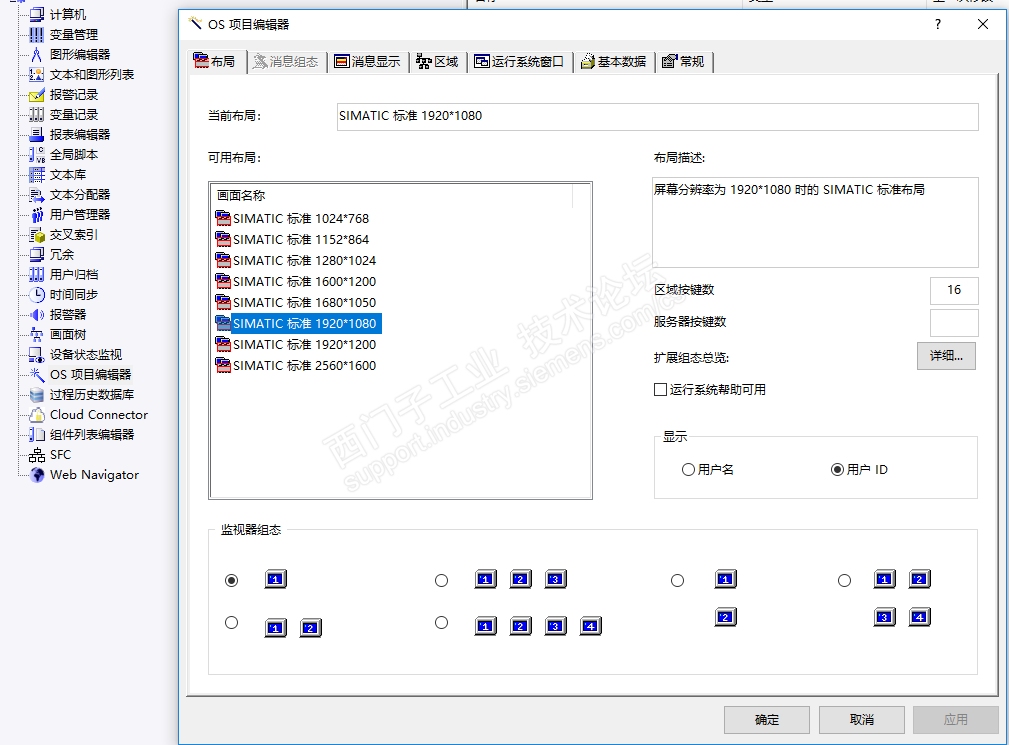1009x745 pixels.
Task: Select 用户 ID display option
Action: pos(837,470)
